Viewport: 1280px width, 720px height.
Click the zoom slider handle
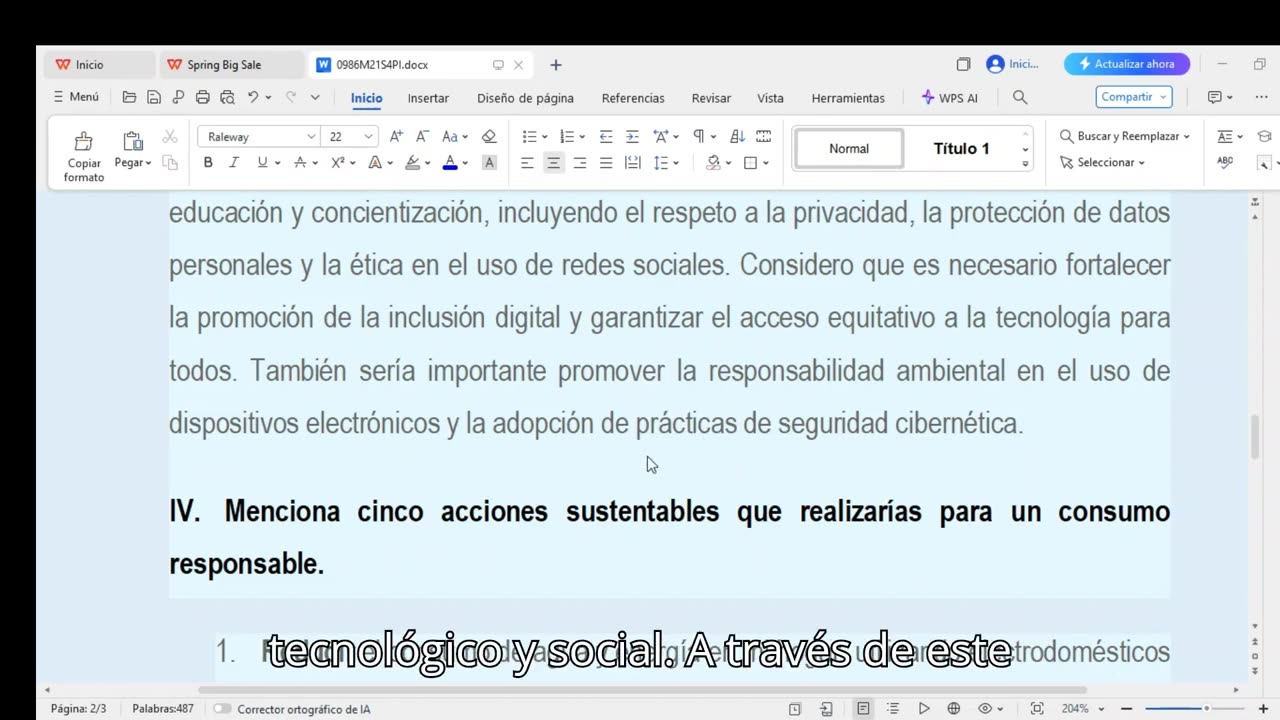(1206, 709)
